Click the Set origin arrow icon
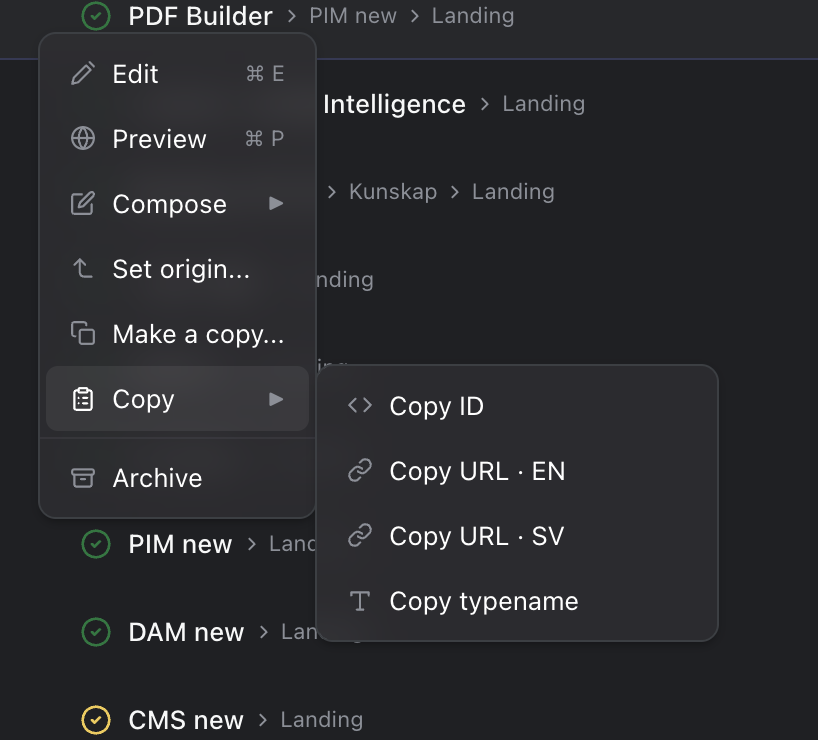The height and width of the screenshot is (740, 818). (83, 269)
